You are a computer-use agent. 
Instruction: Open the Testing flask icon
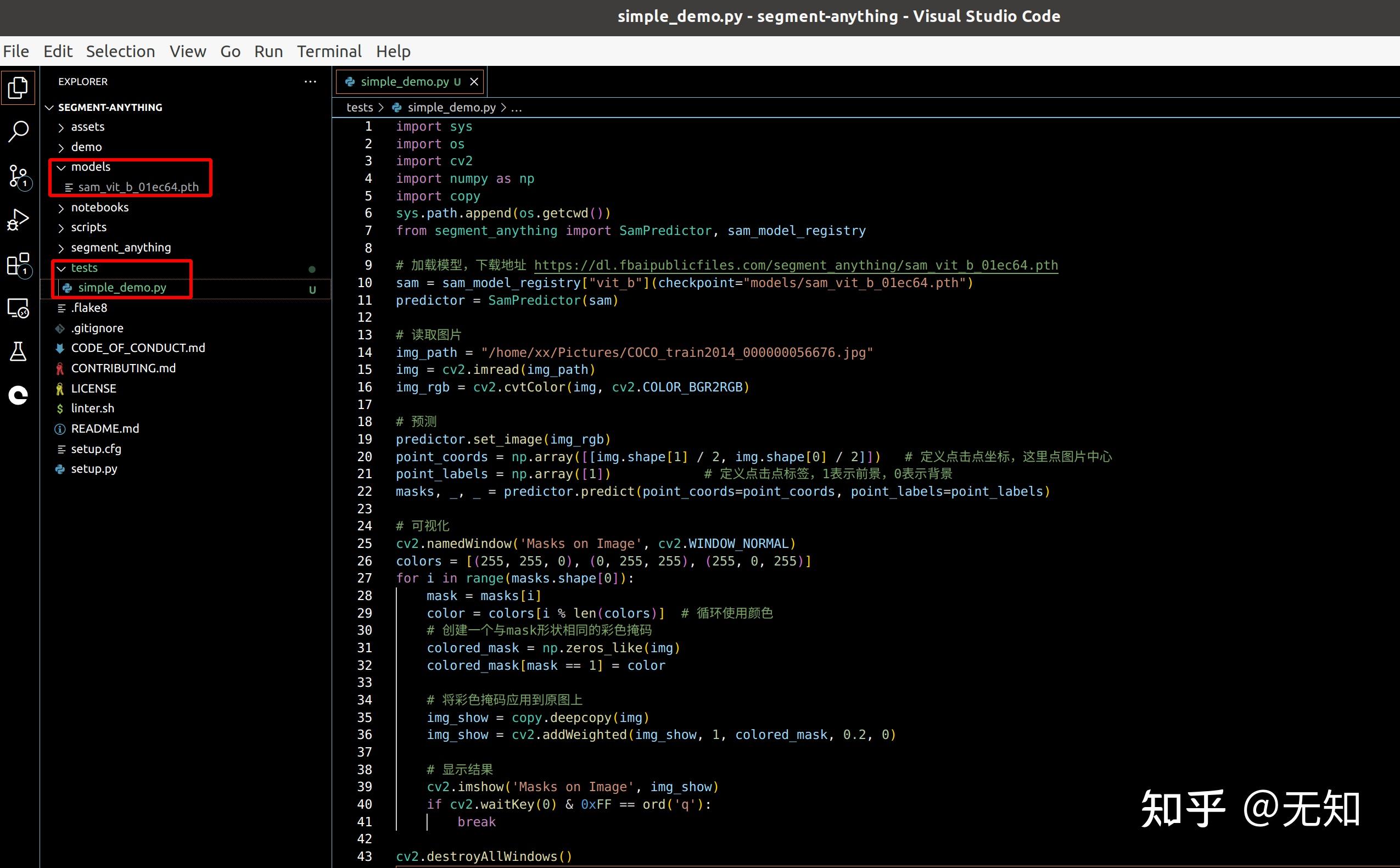(x=18, y=351)
